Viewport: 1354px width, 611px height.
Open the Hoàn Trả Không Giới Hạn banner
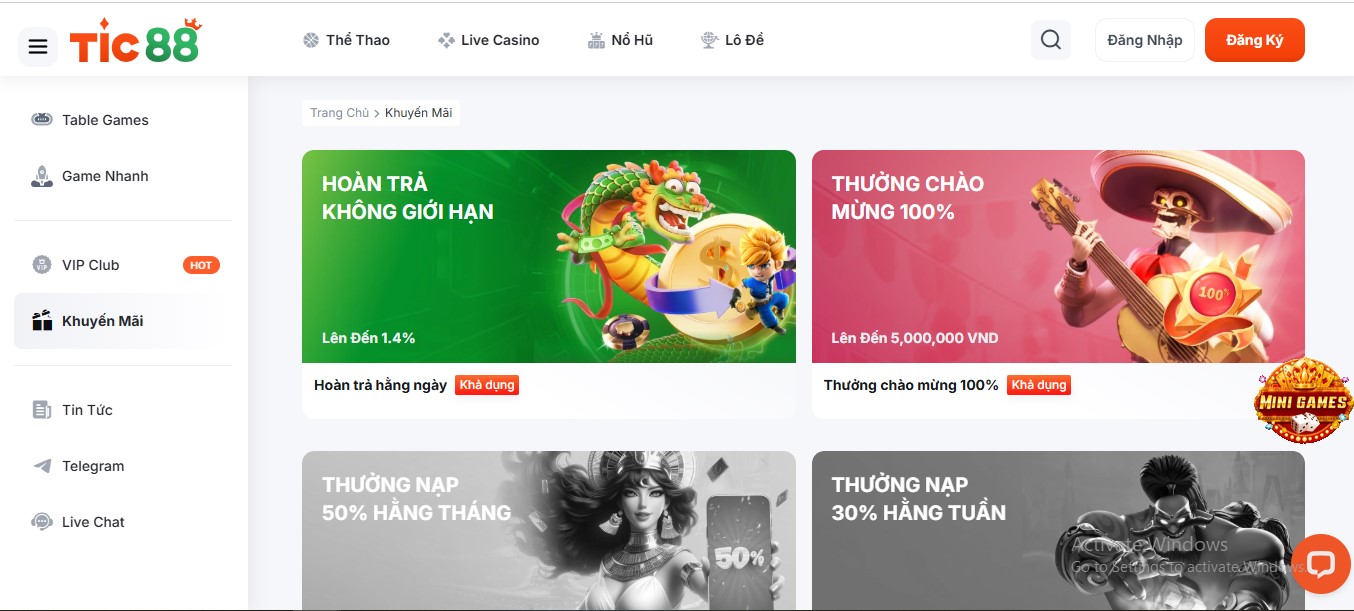[x=549, y=256]
